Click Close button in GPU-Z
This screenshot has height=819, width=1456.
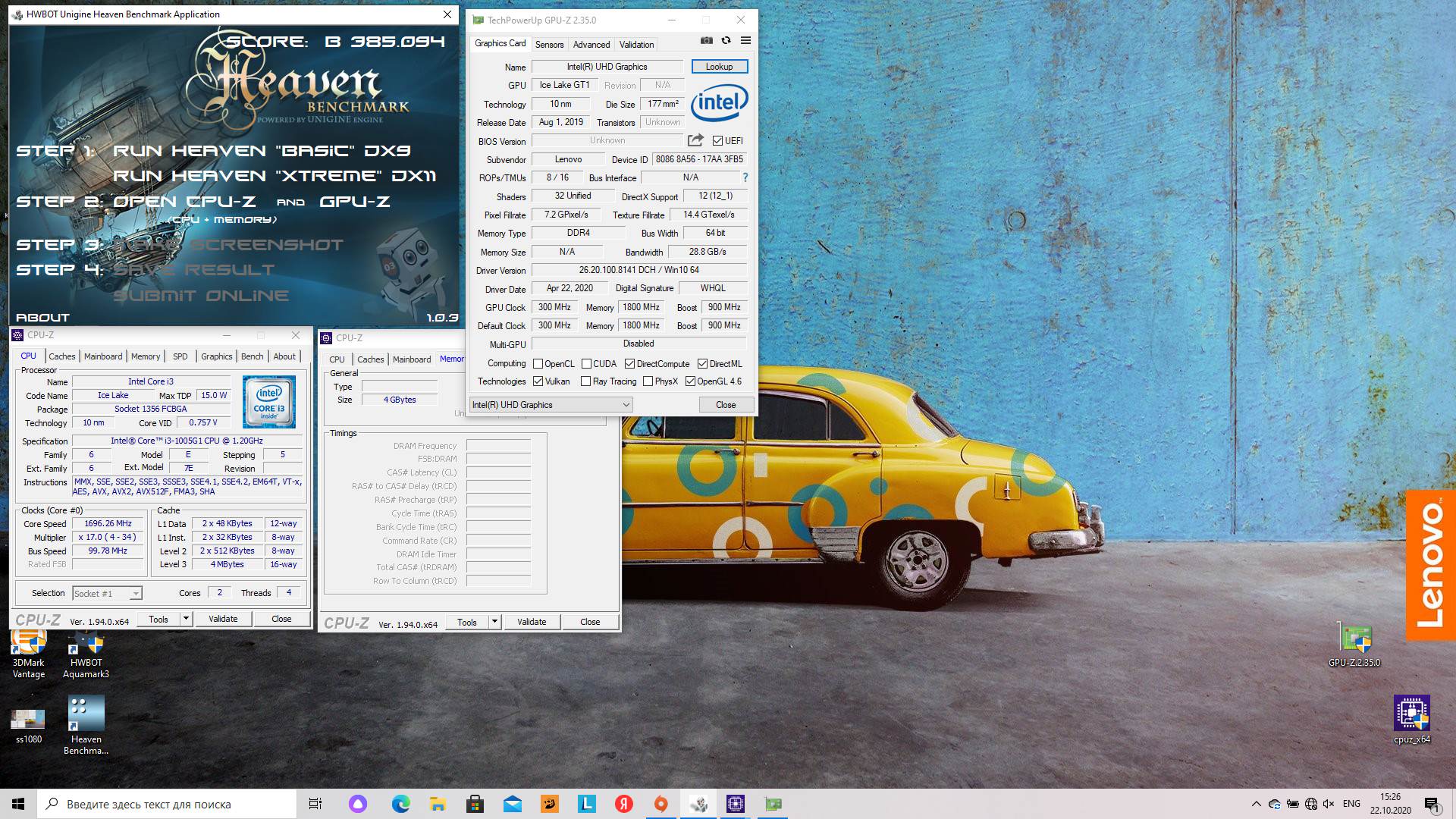[x=726, y=405]
